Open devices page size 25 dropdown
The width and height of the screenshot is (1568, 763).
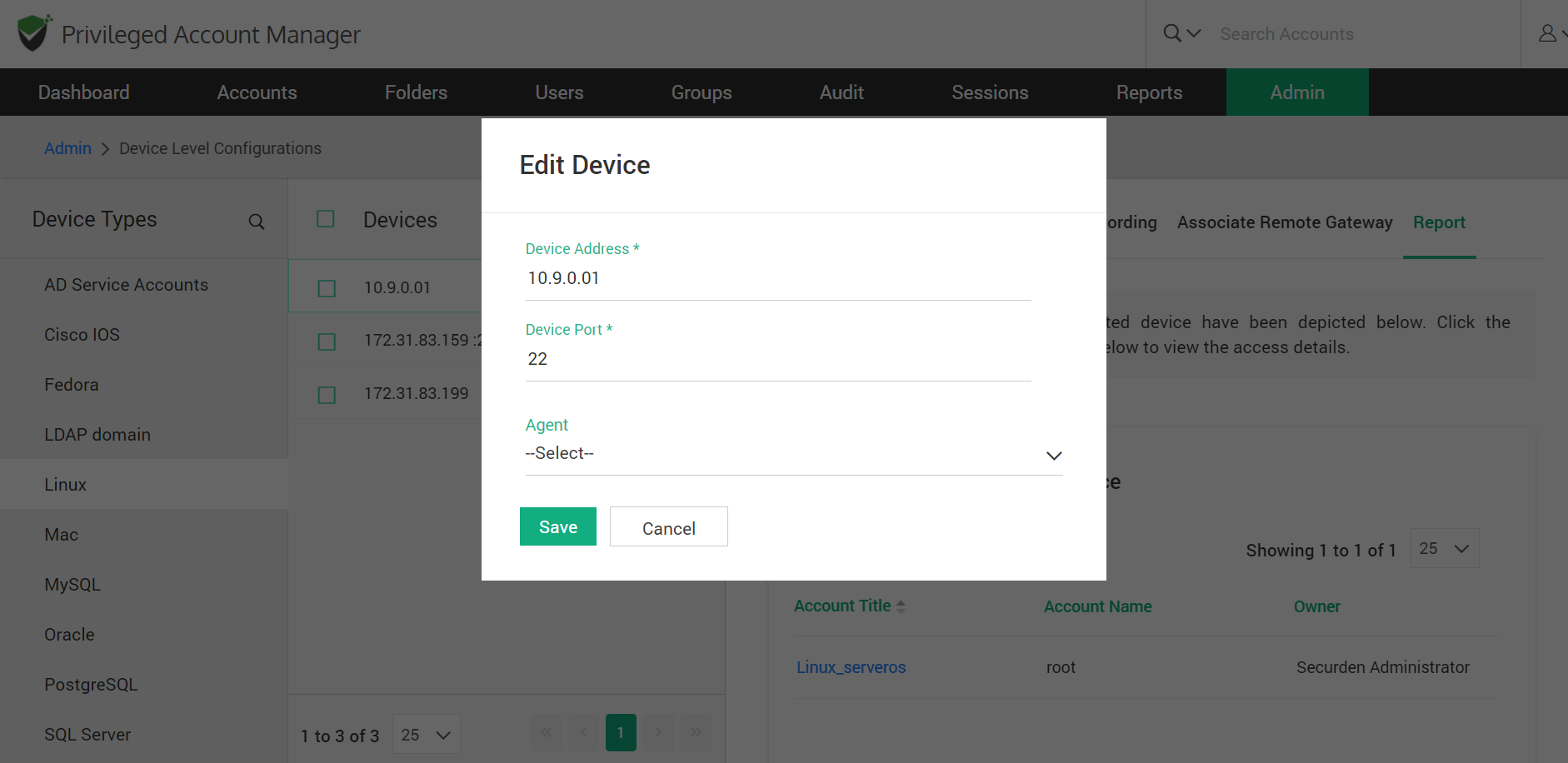pos(426,735)
